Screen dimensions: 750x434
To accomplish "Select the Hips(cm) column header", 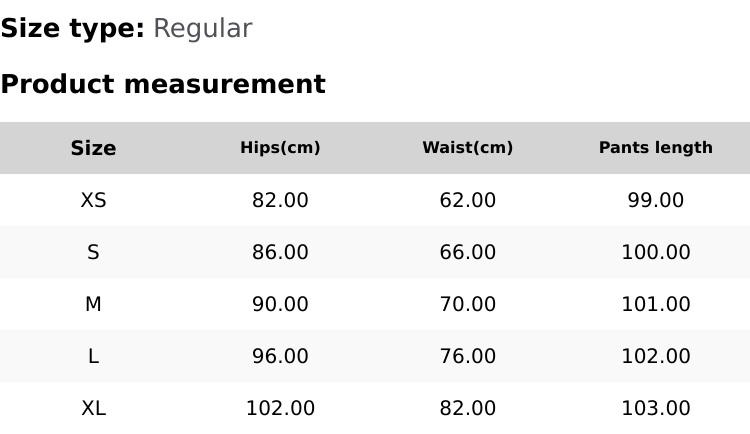I will point(280,148).
